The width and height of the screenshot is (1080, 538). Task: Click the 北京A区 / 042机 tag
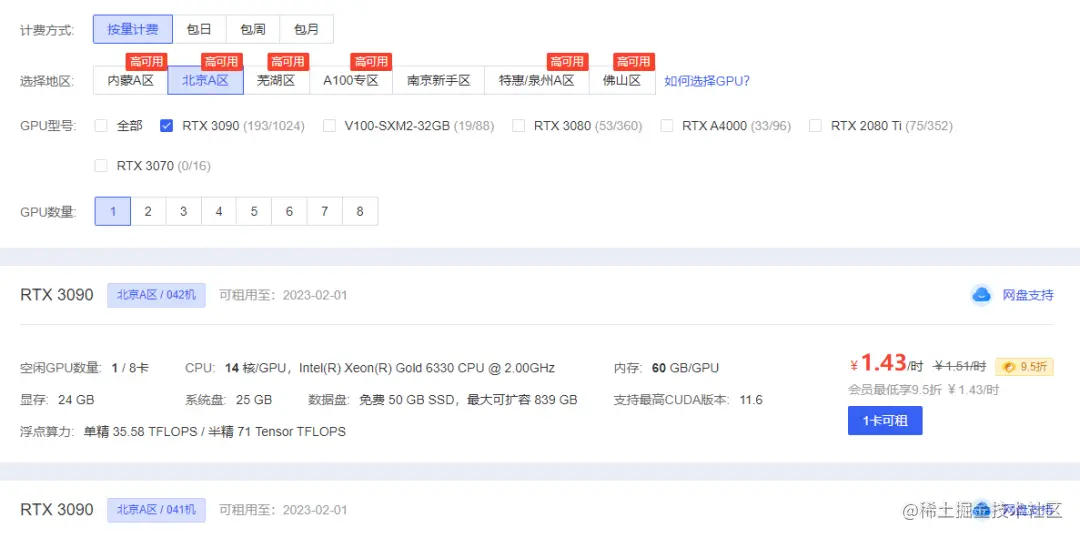[x=156, y=295]
